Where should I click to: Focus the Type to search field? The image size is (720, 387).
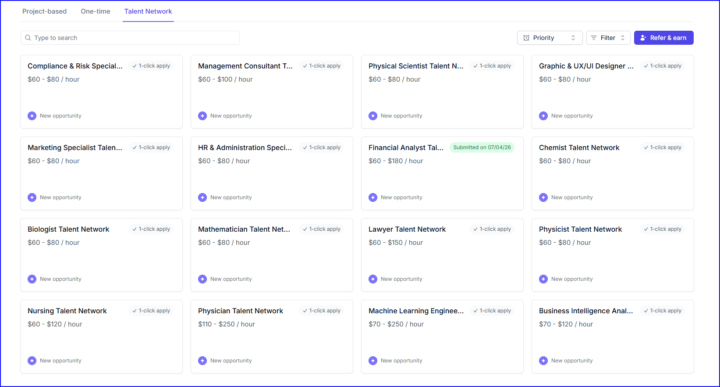(x=130, y=38)
